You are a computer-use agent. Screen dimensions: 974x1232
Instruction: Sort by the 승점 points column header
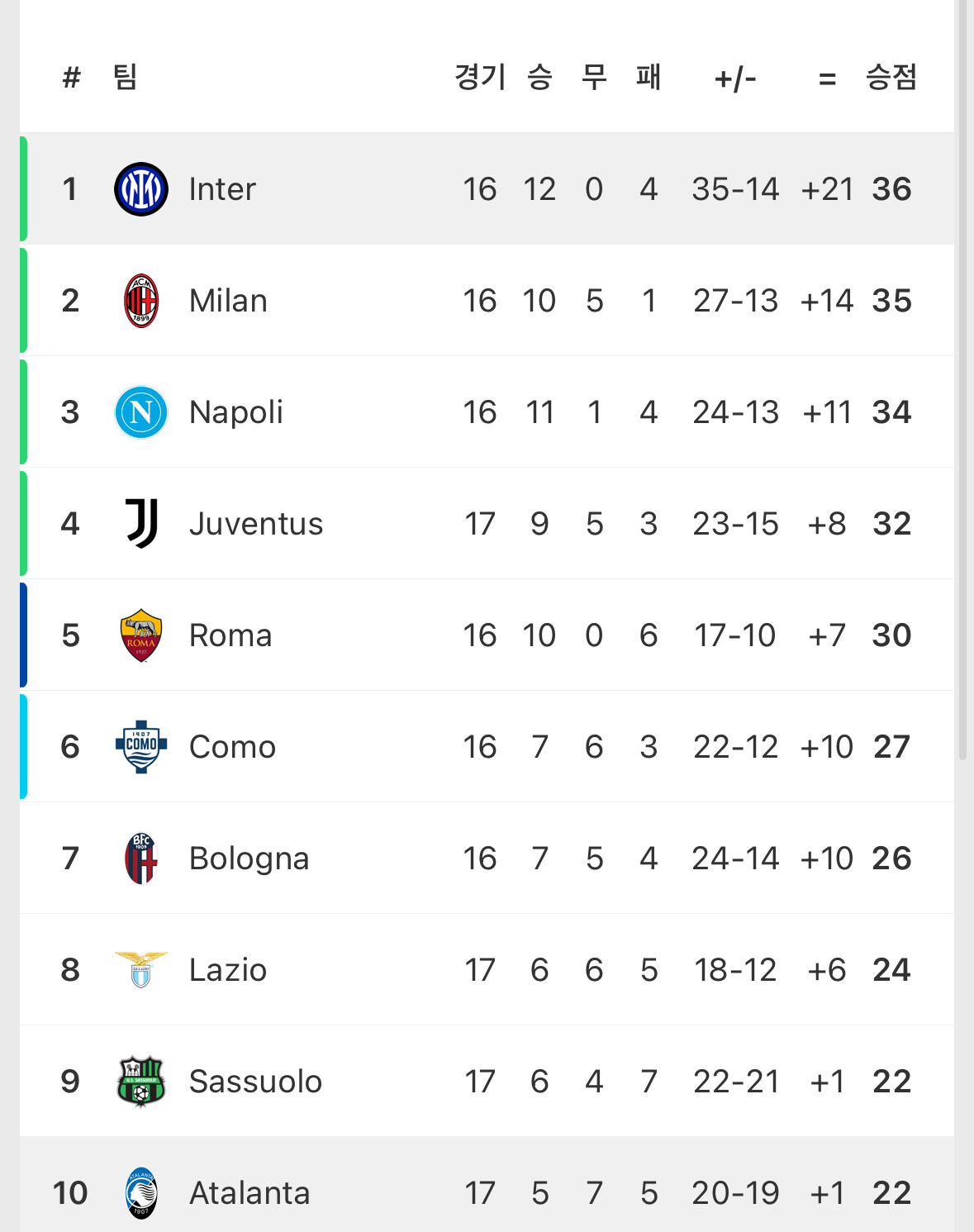click(x=891, y=78)
